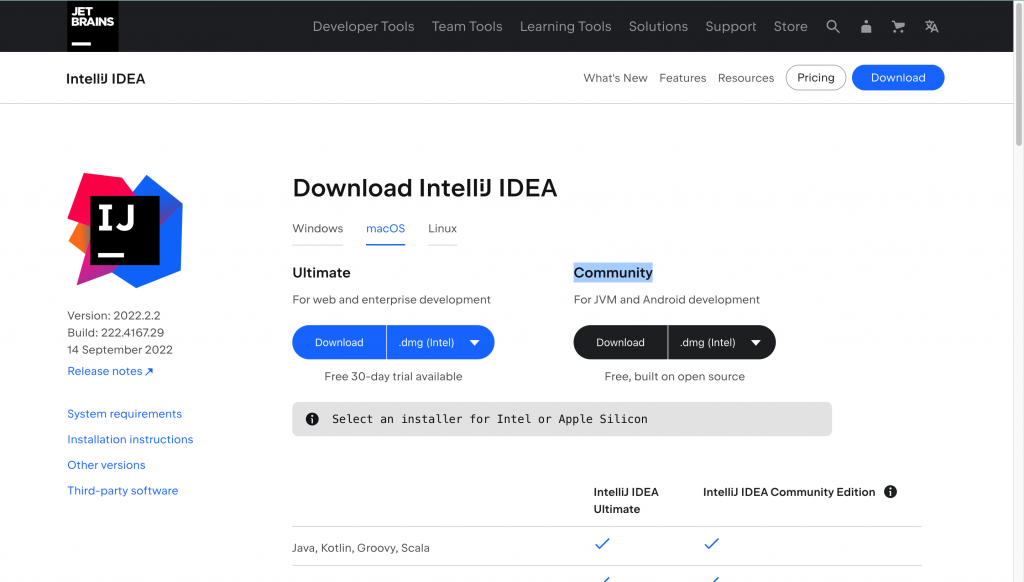Open Third-party software link
Viewport: 1024px width, 582px height.
122,491
